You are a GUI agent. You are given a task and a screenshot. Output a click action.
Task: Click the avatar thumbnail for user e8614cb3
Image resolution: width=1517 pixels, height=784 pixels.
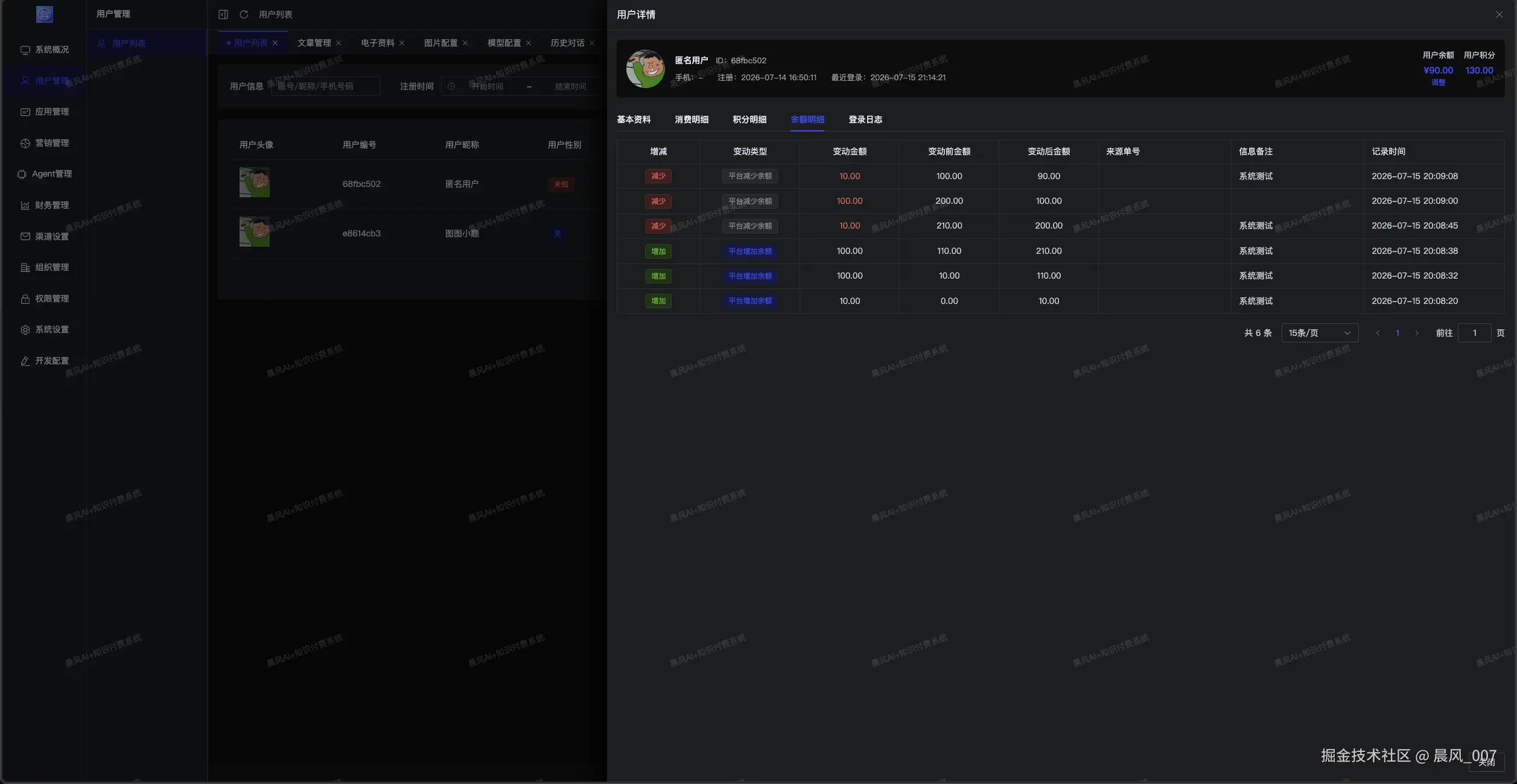255,232
